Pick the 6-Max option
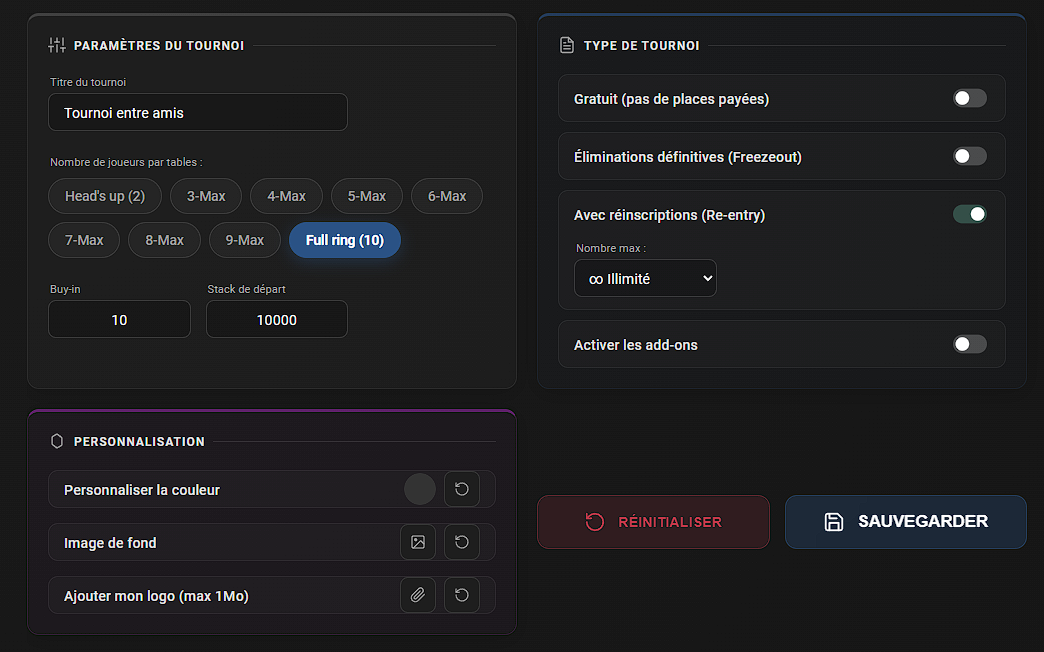1044x652 pixels. (447, 196)
